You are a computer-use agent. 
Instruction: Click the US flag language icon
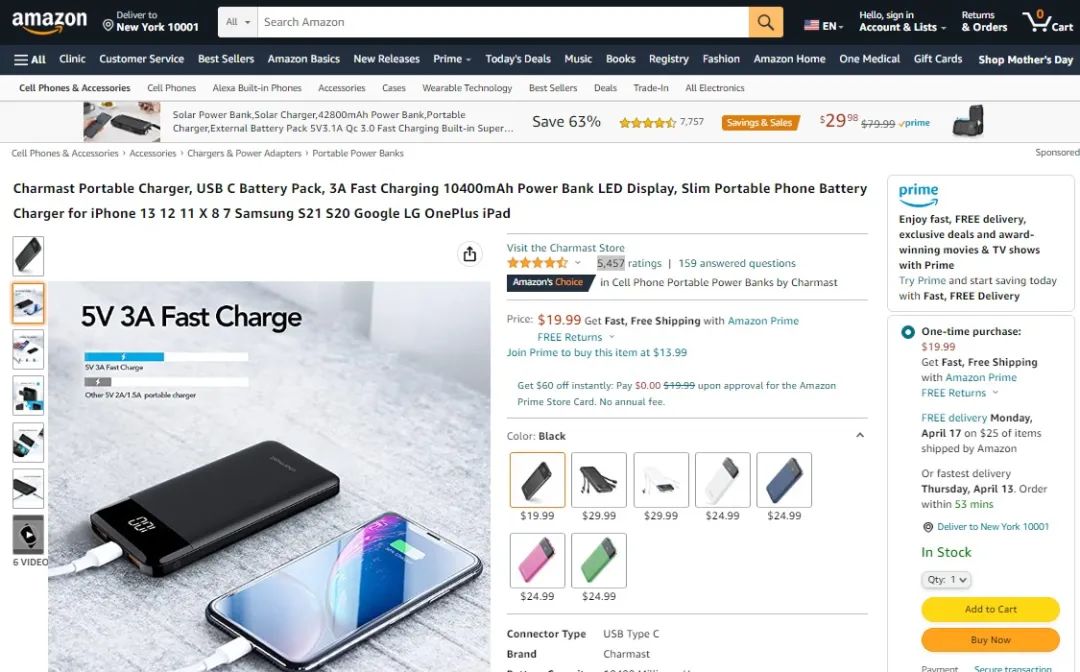[x=811, y=25]
